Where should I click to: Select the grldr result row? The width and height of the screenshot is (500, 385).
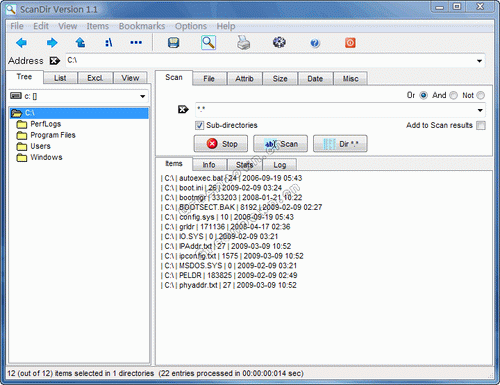click(x=226, y=227)
